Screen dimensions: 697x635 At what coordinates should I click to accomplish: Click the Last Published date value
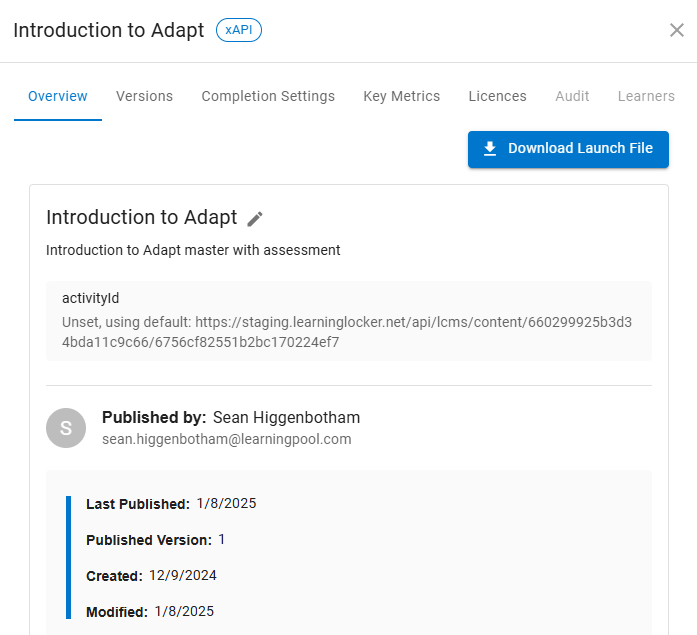click(x=226, y=504)
